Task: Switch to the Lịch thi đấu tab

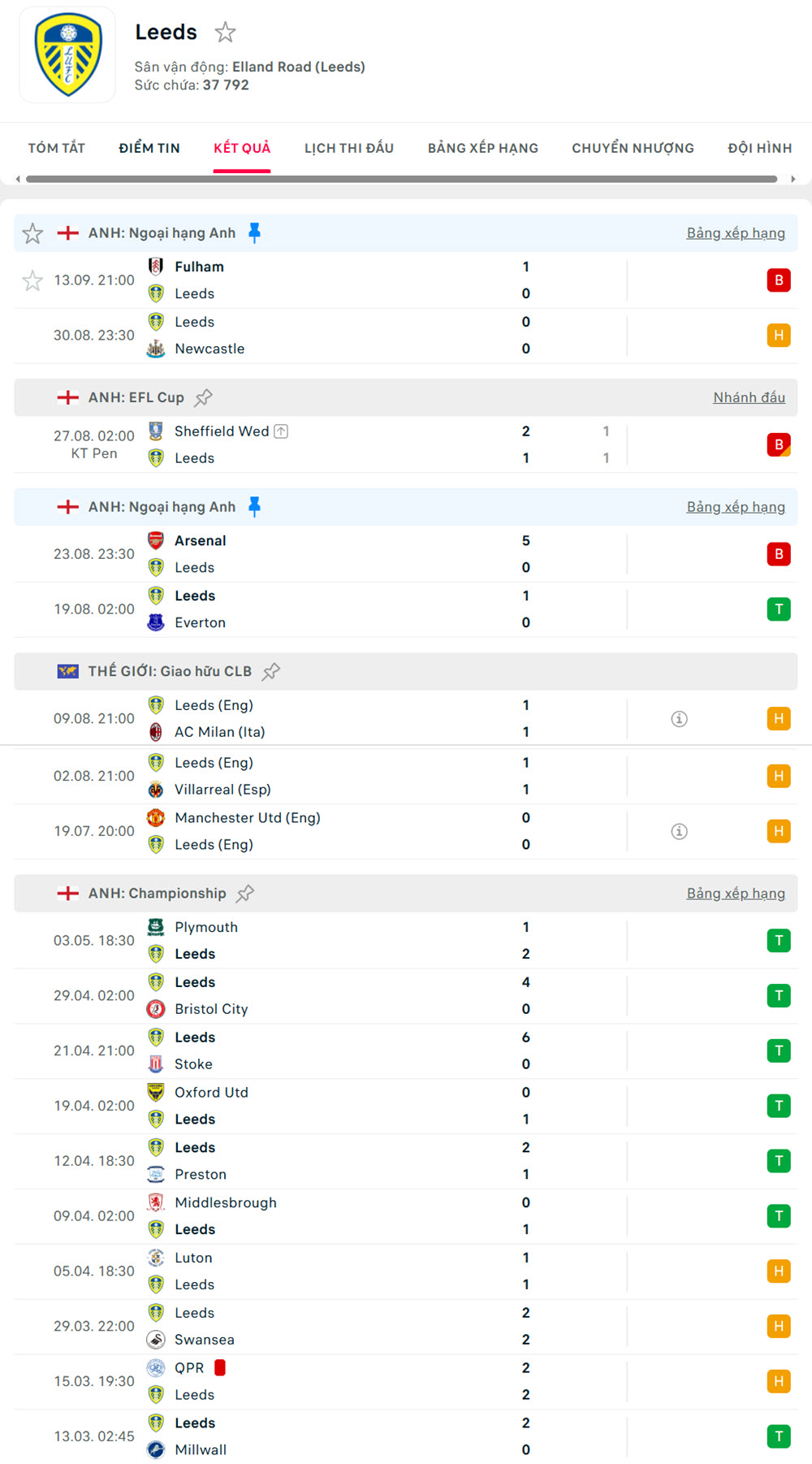Action: 349,148
